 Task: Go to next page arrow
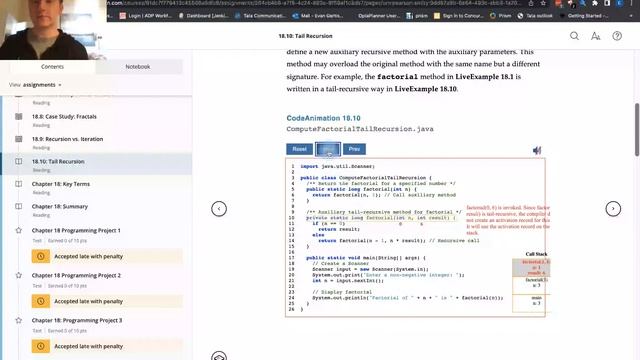pos(613,209)
